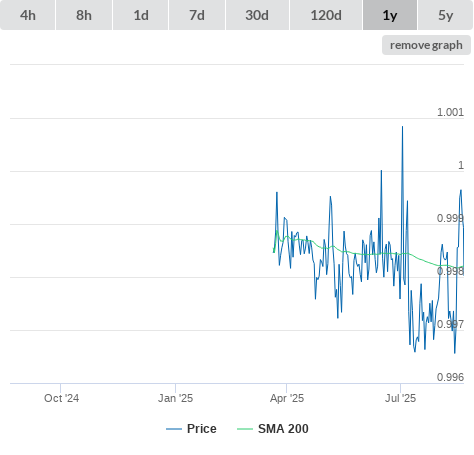Open the 7d time range view

197,15
